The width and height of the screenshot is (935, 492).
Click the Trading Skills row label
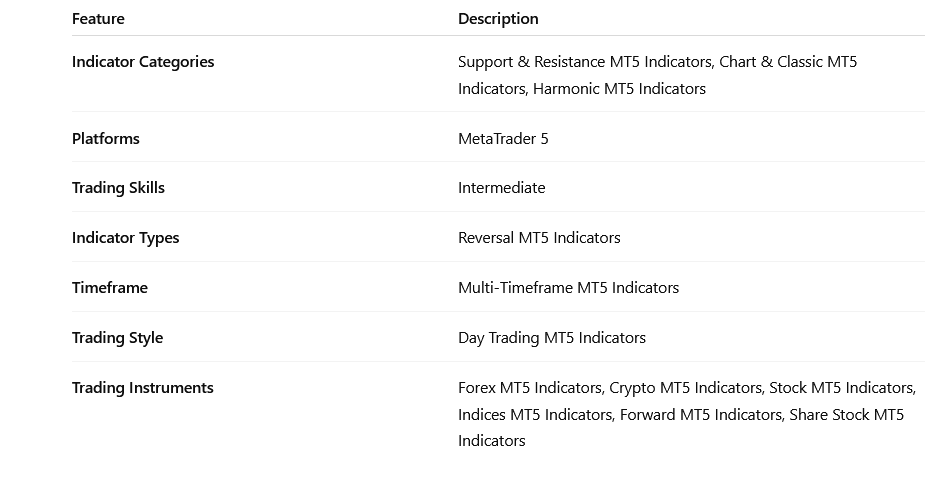point(118,188)
